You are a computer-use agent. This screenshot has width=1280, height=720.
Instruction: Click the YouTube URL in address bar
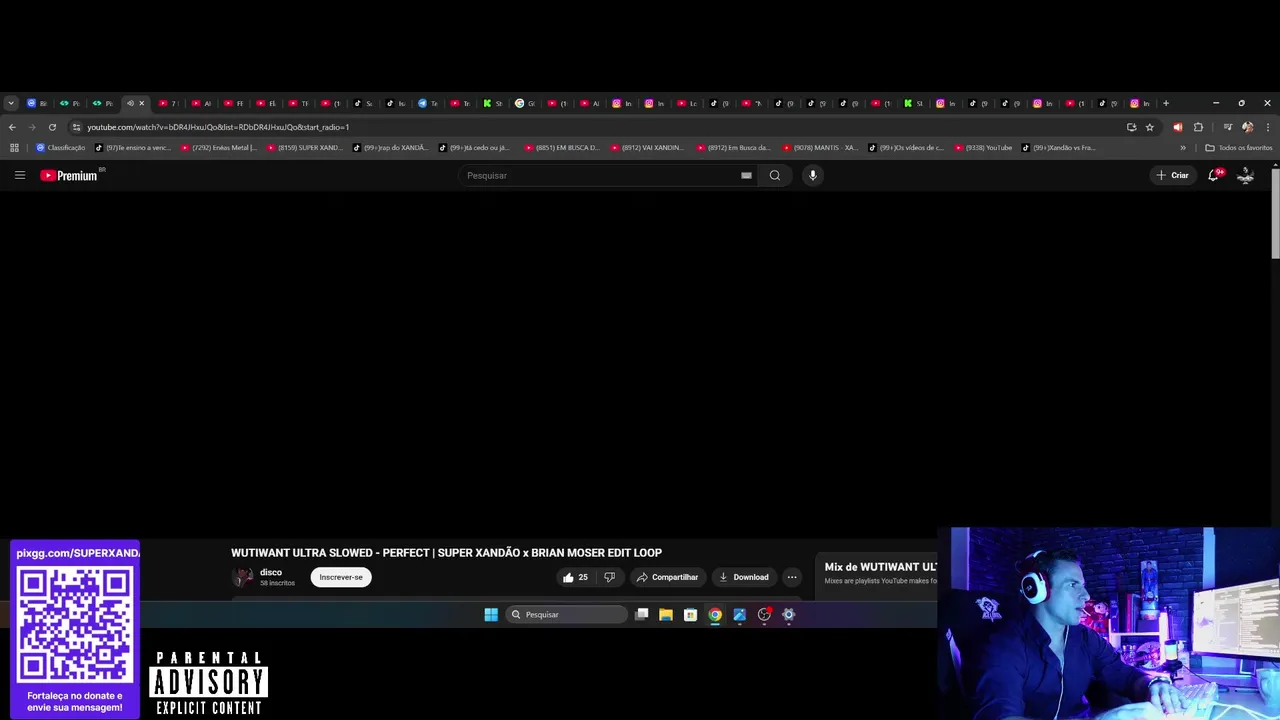coord(218,127)
